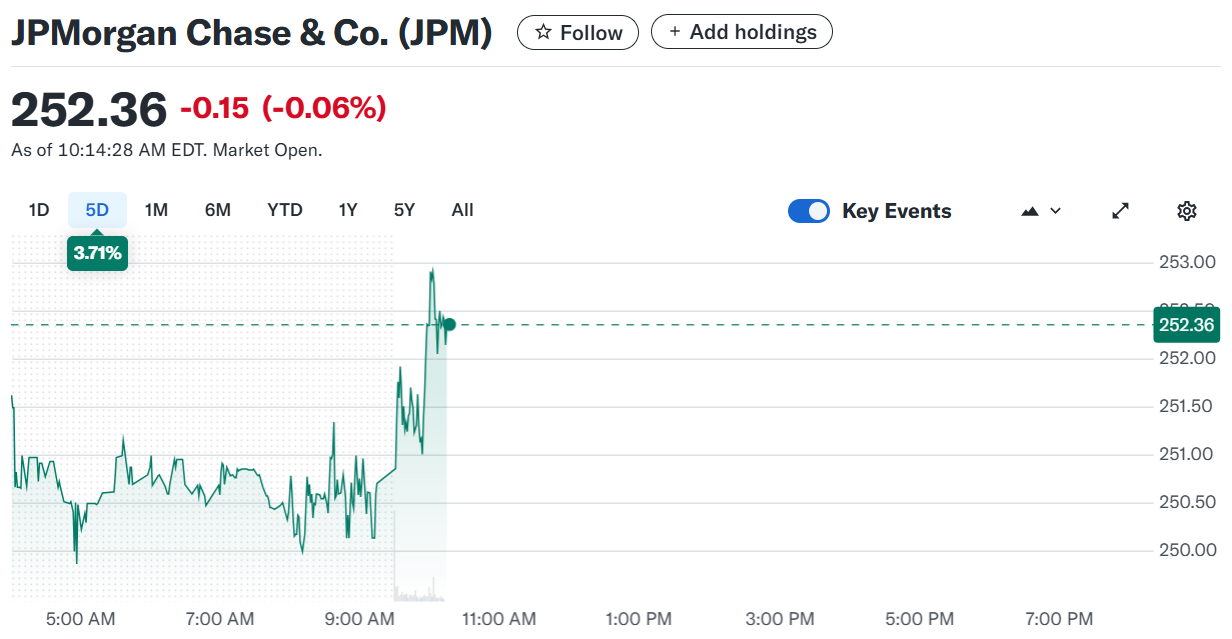Select the 5D time range
This screenshot has width=1232, height=639.
(x=97, y=210)
